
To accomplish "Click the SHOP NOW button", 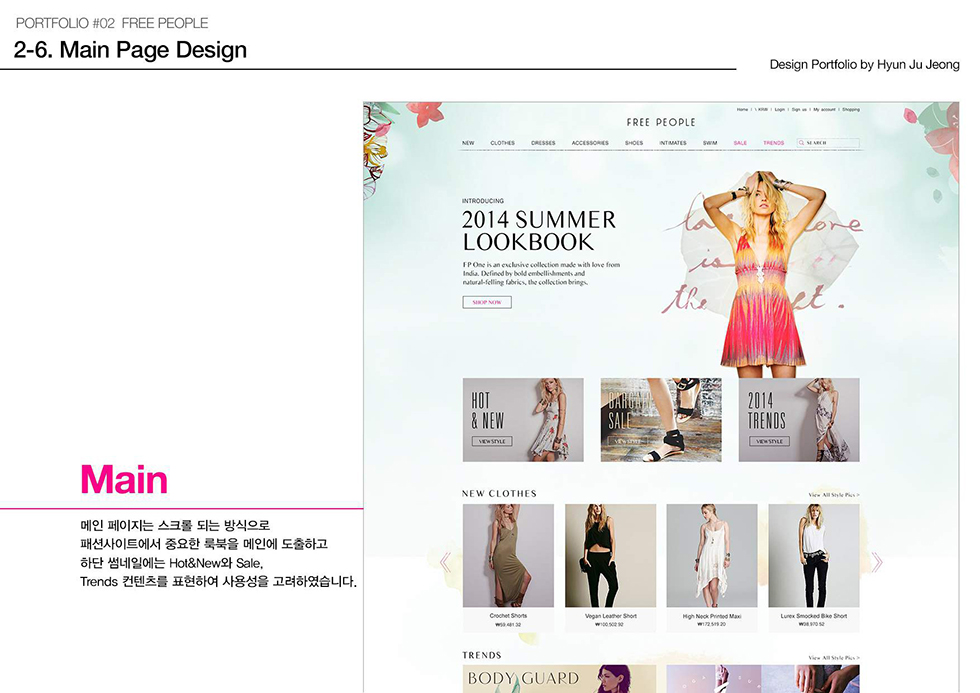I will (486, 301).
